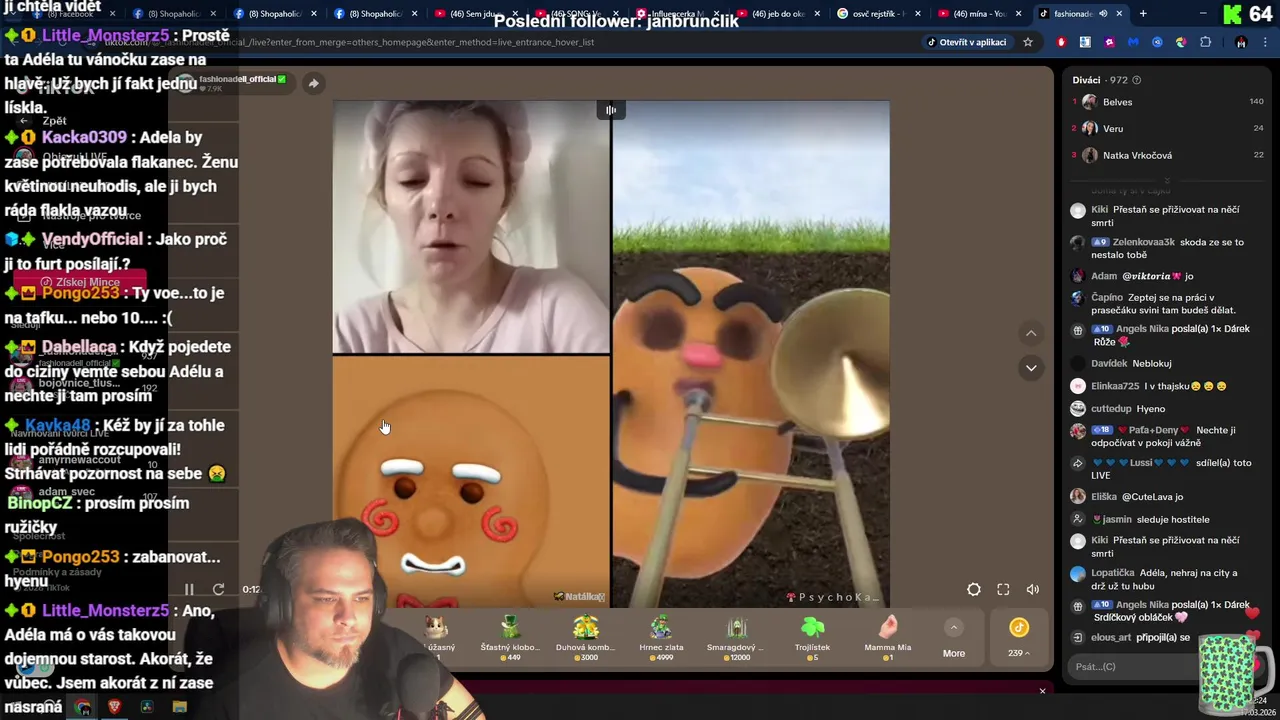Image resolution: width=1280 pixels, height=720 pixels.
Task: Switch to the (8) Facebook tab
Action: point(76,14)
